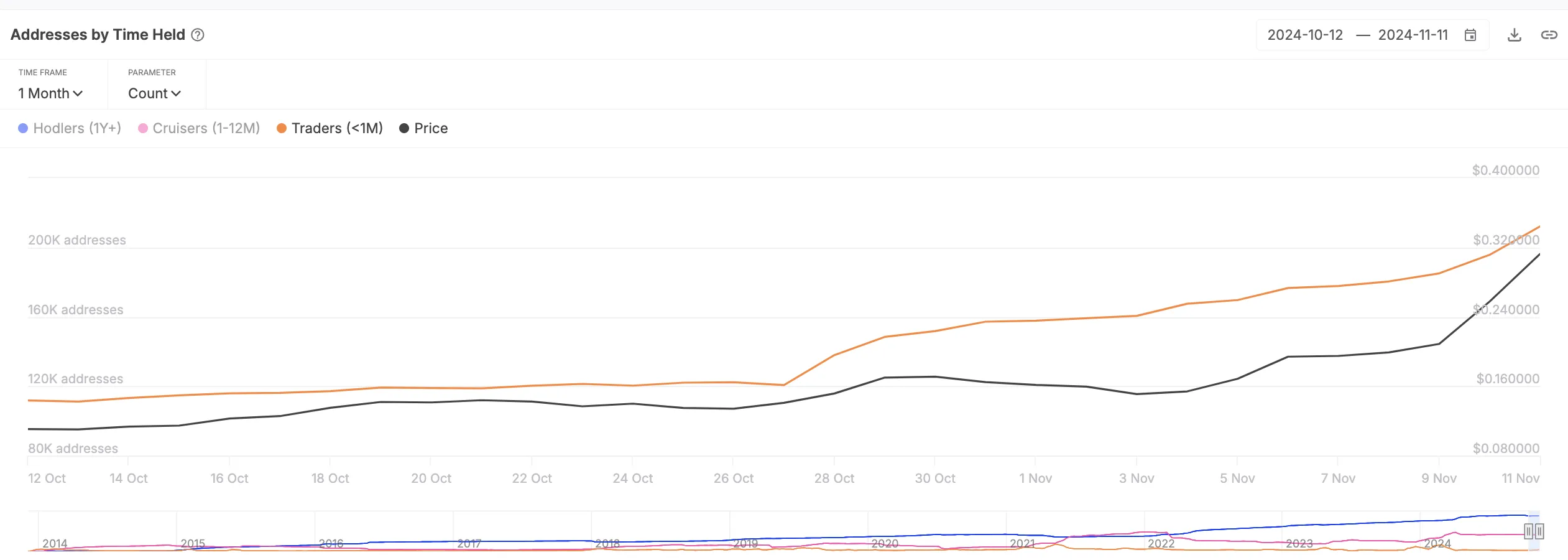Viewport: 1568px width, 560px height.
Task: Click the left handle of the range navigator
Action: 1528,531
